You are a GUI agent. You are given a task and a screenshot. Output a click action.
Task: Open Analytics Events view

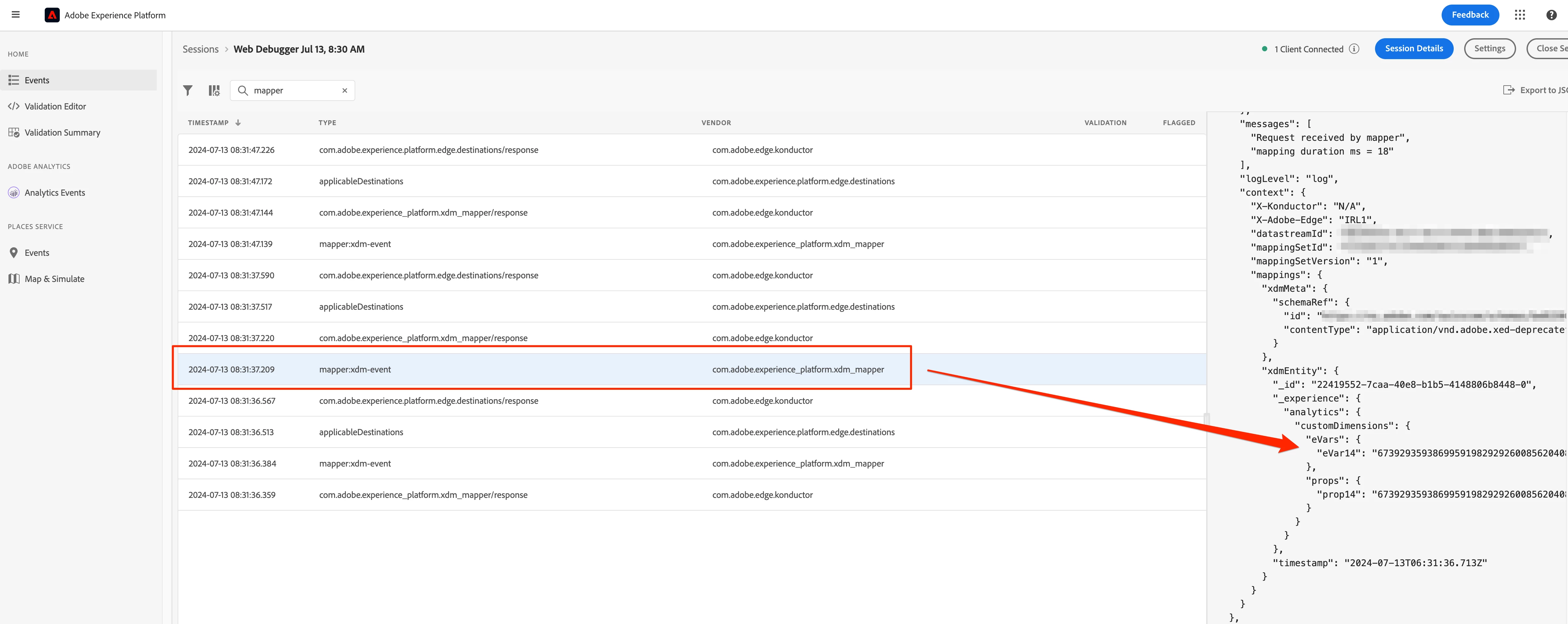click(x=55, y=193)
